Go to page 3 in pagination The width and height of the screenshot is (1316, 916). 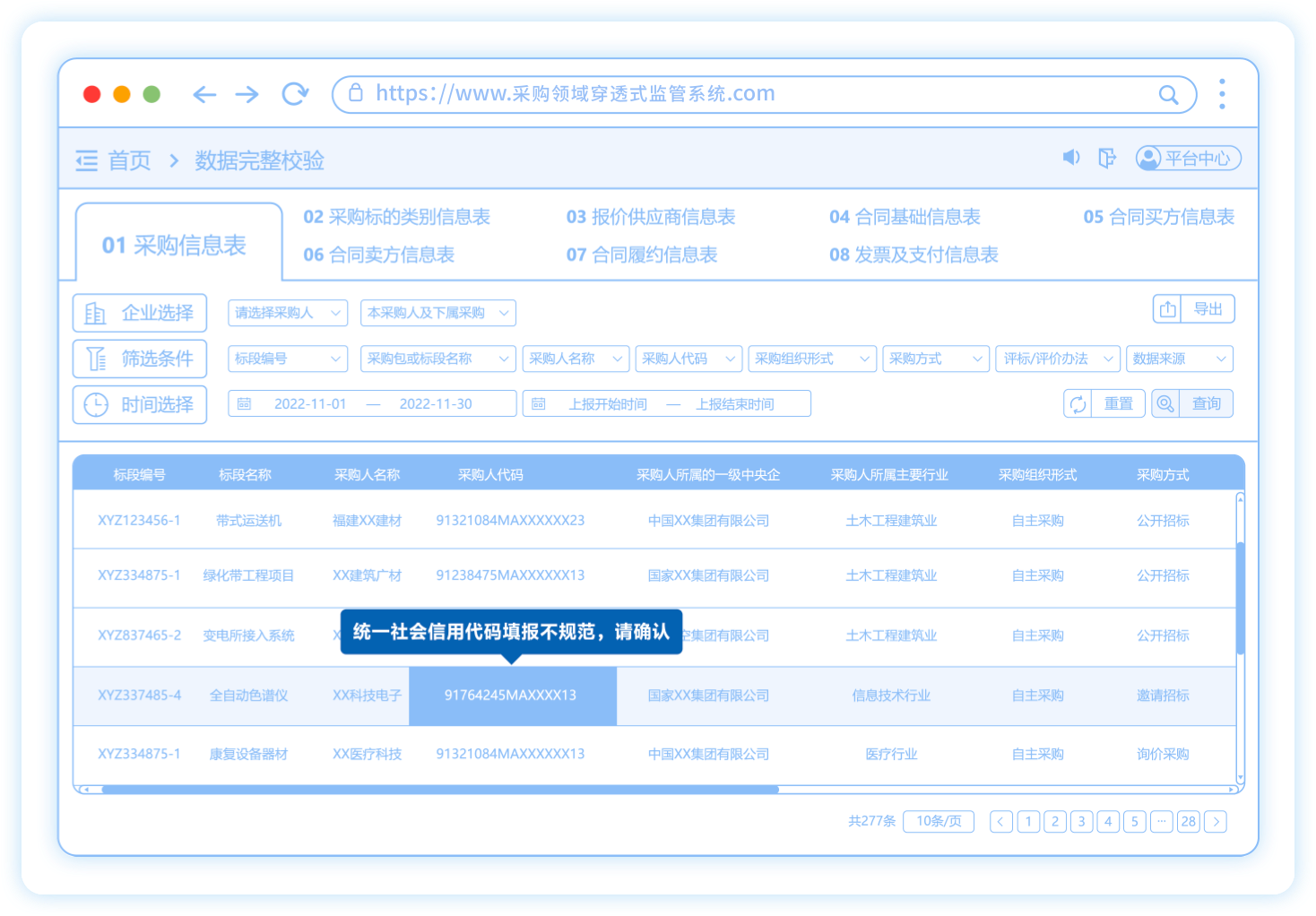click(x=1082, y=822)
